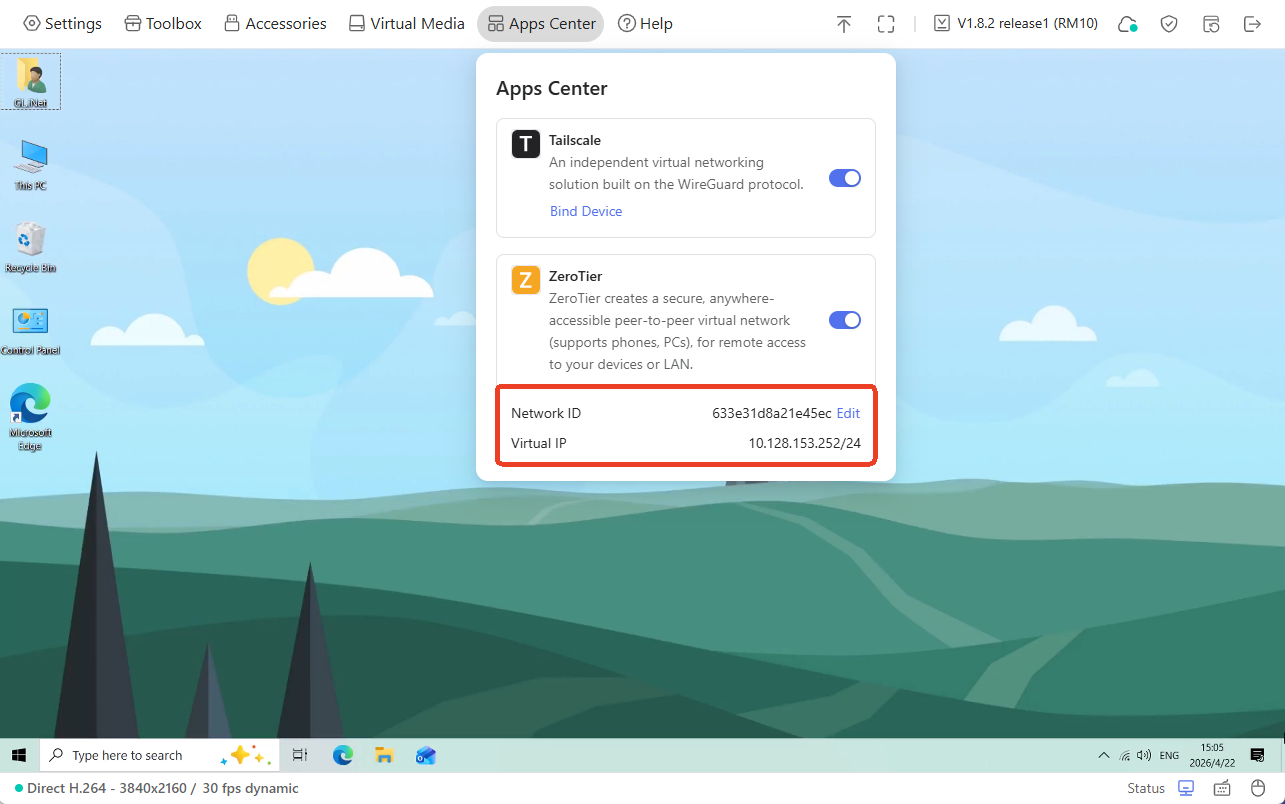The height and width of the screenshot is (804, 1285).
Task: Click the firmware version V1.8.2 release1 button
Action: pos(1016,24)
